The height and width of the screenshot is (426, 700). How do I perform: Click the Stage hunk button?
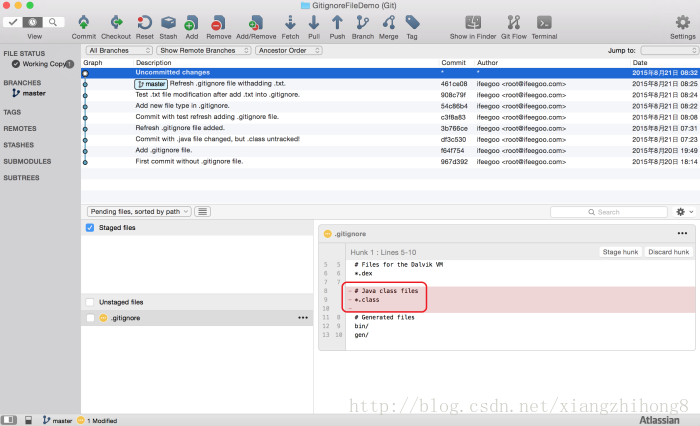[620, 252]
